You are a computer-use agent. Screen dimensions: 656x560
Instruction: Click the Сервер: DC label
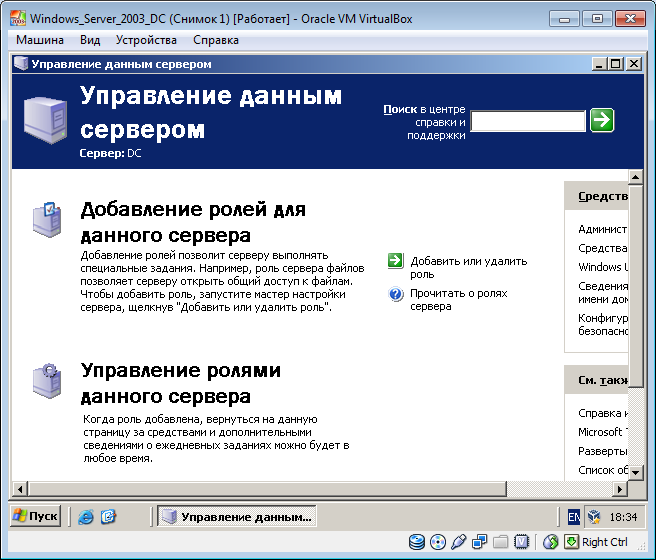point(110,153)
